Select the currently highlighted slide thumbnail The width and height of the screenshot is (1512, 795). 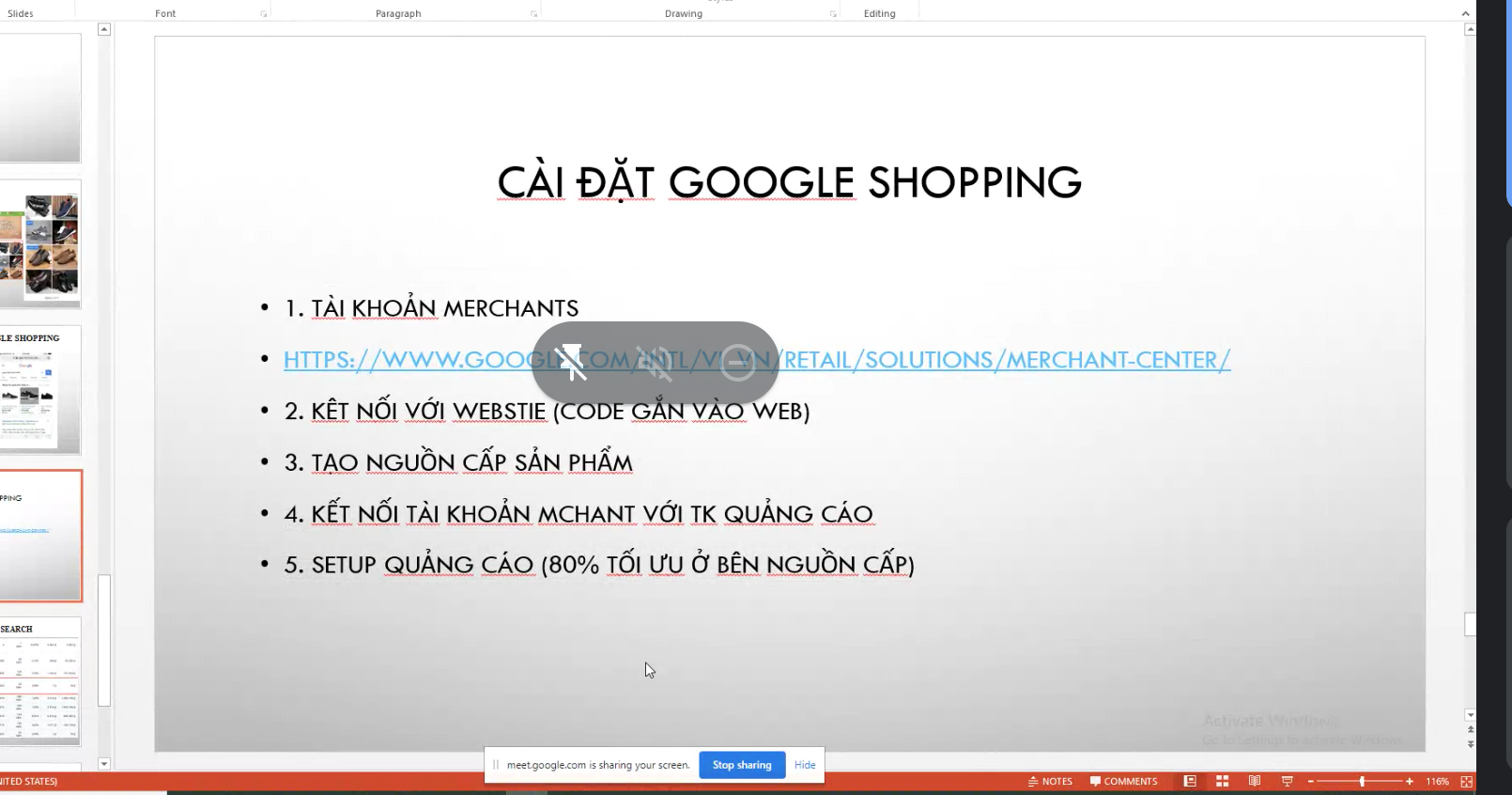(x=40, y=536)
